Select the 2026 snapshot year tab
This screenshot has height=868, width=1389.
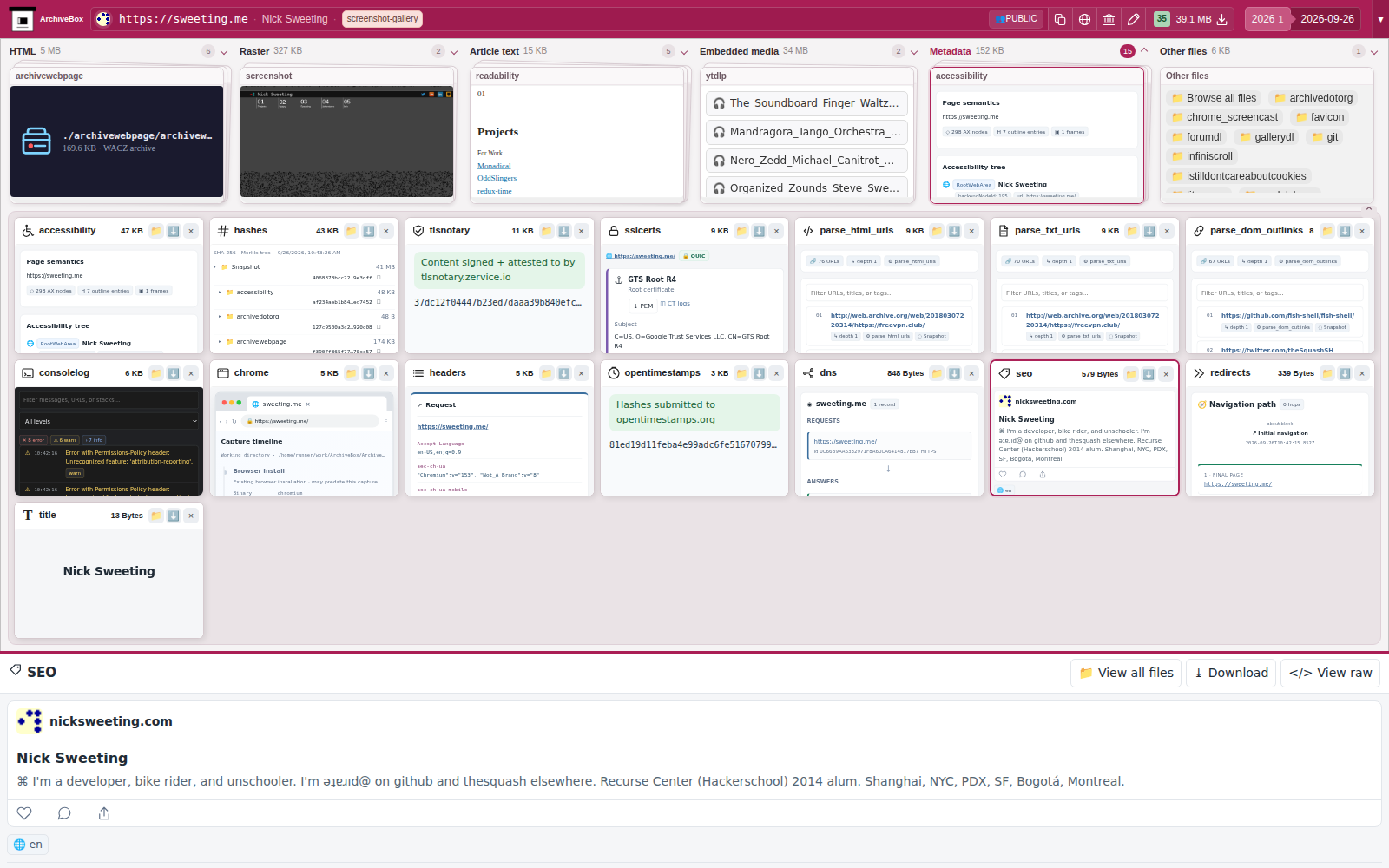(1267, 19)
